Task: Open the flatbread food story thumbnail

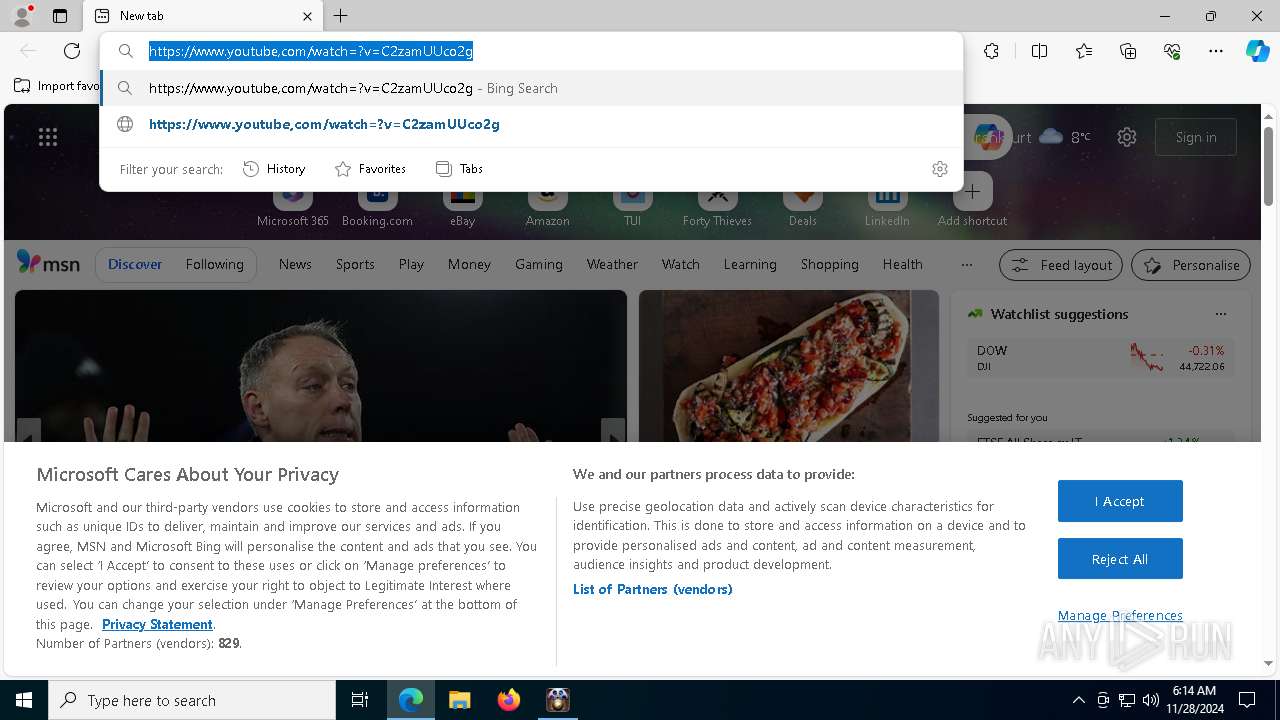Action: (x=789, y=366)
